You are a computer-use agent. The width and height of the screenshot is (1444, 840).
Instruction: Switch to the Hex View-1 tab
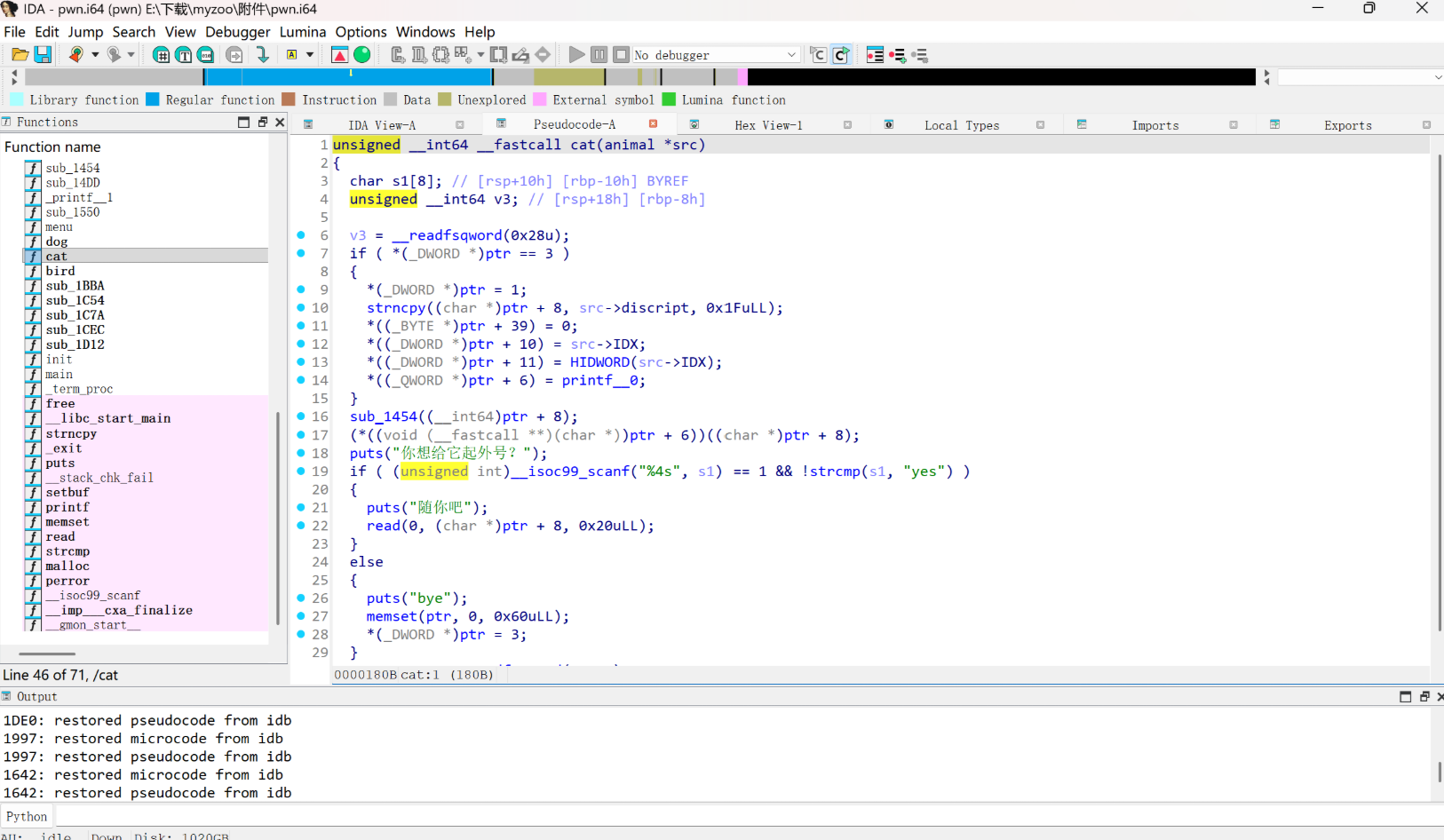pos(767,125)
